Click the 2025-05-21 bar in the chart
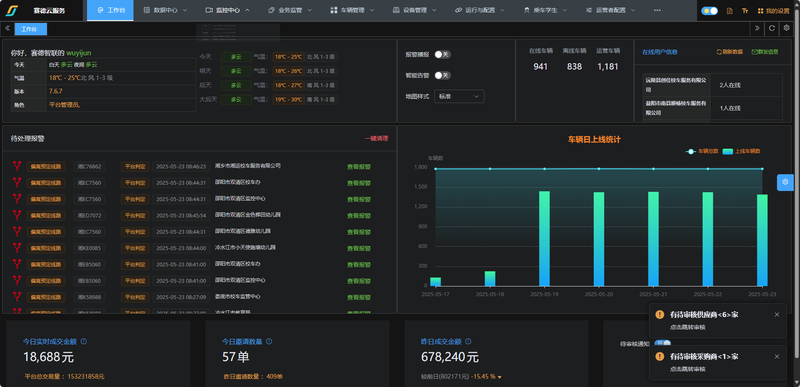The image size is (800, 387). (x=654, y=239)
